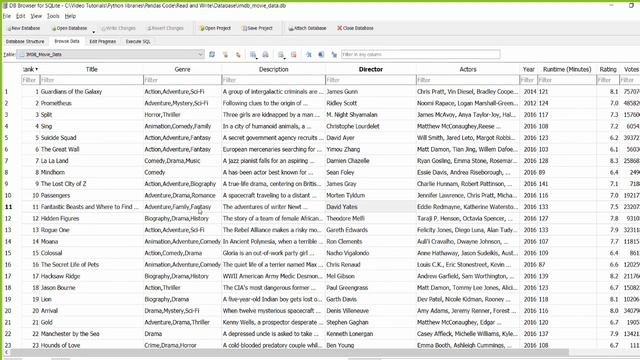Viewport: 640px width, 360px height.
Task: Click the Genre column filter box
Action: click(182, 80)
